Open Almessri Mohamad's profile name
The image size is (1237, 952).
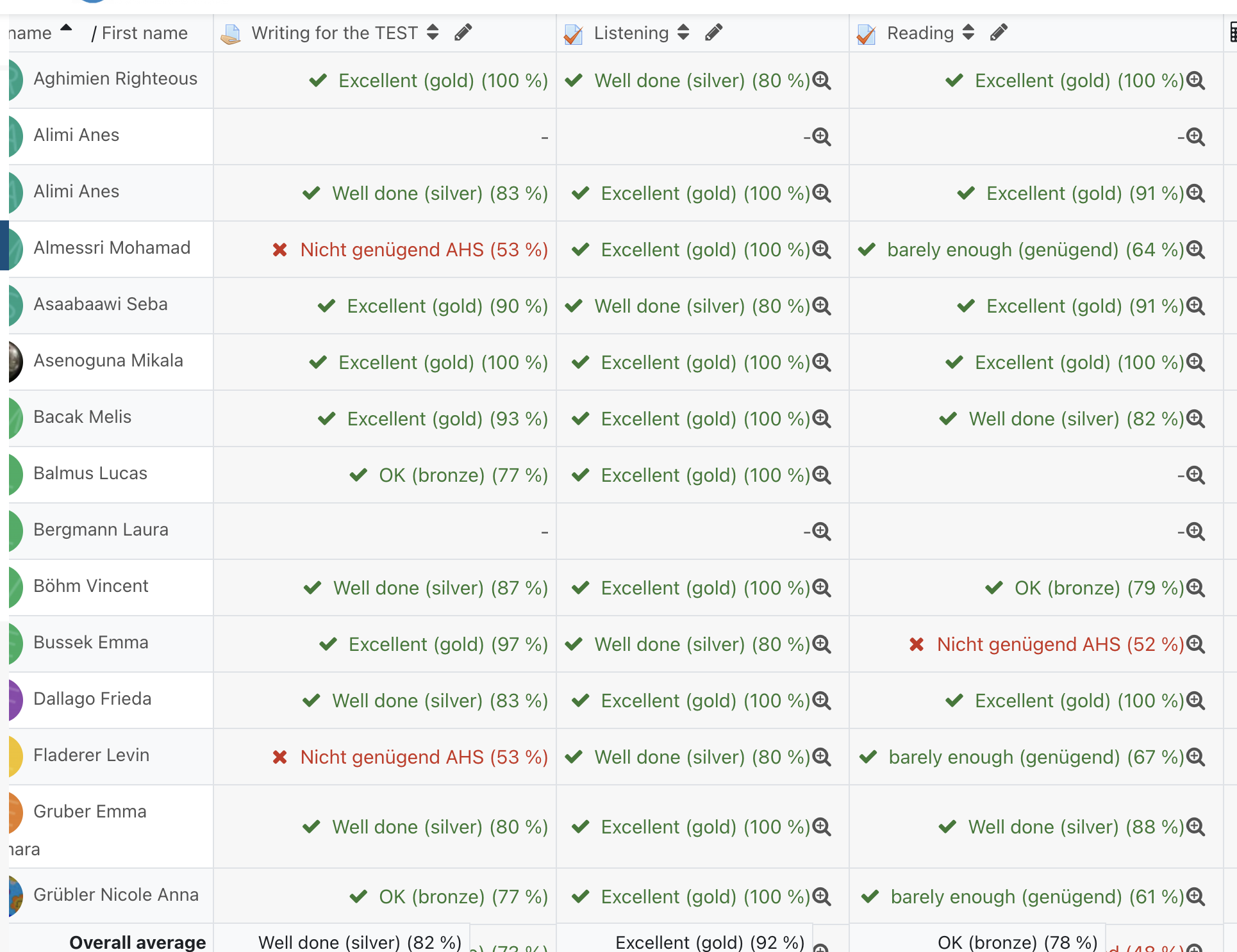(x=112, y=248)
